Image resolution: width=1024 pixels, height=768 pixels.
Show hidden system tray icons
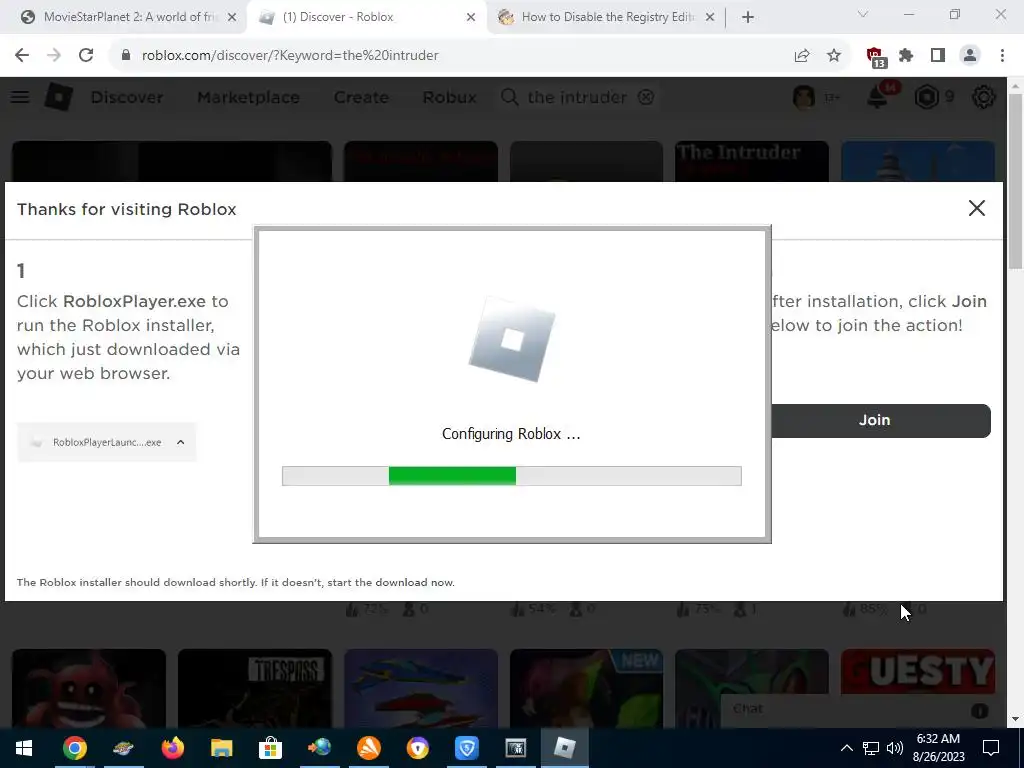click(846, 748)
